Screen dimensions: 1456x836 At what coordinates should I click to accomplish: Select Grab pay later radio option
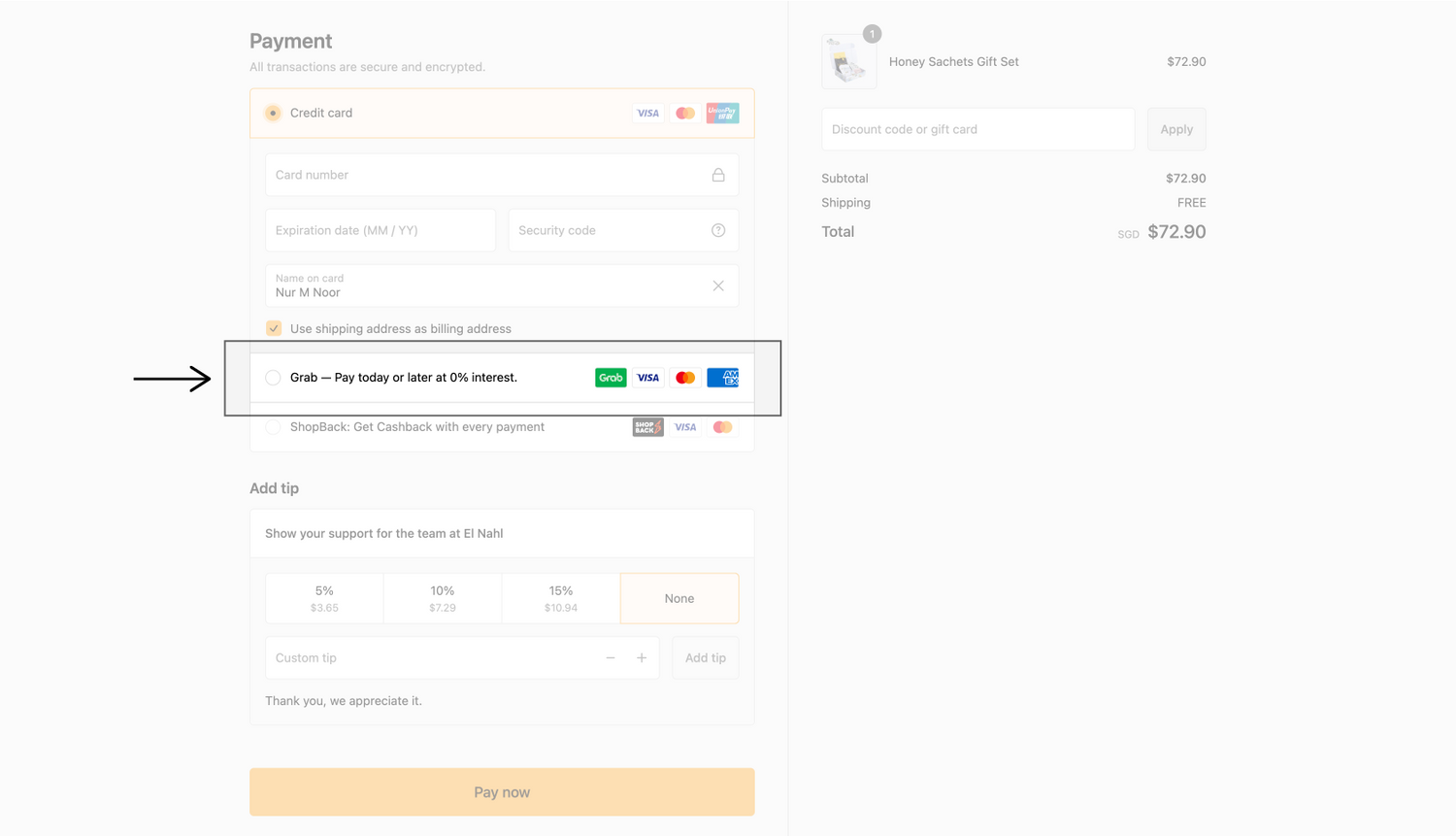click(274, 378)
